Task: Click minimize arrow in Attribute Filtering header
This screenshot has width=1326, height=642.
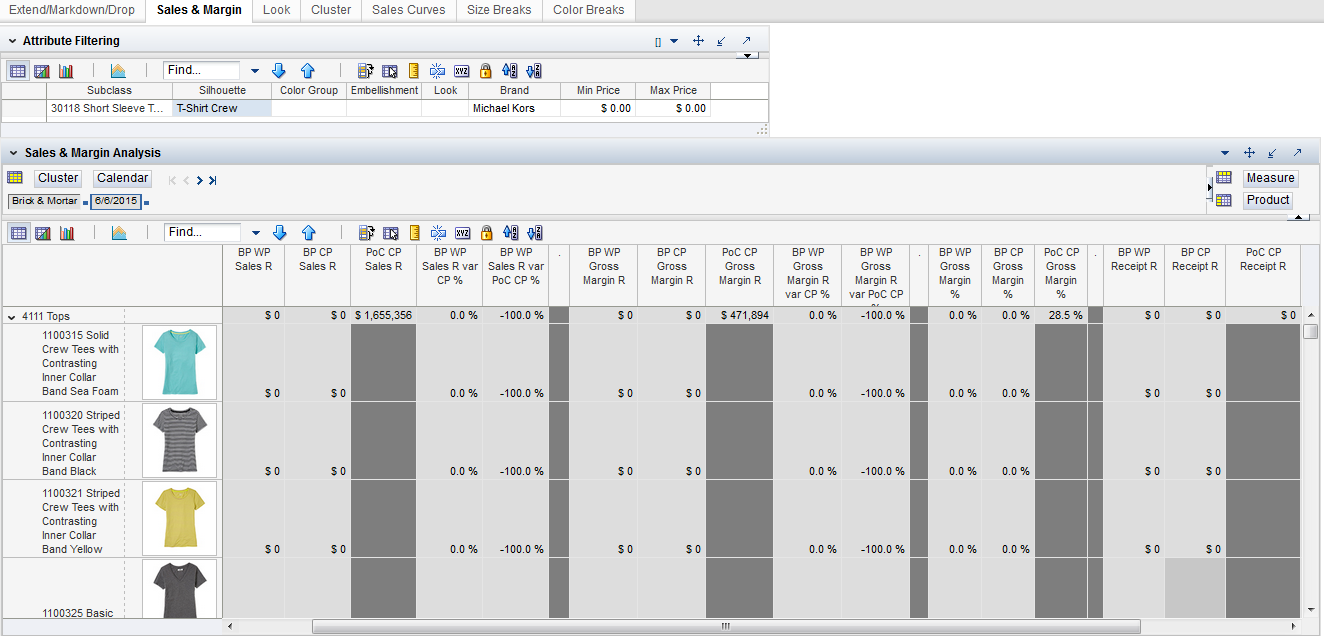Action: pyautogui.click(x=722, y=41)
